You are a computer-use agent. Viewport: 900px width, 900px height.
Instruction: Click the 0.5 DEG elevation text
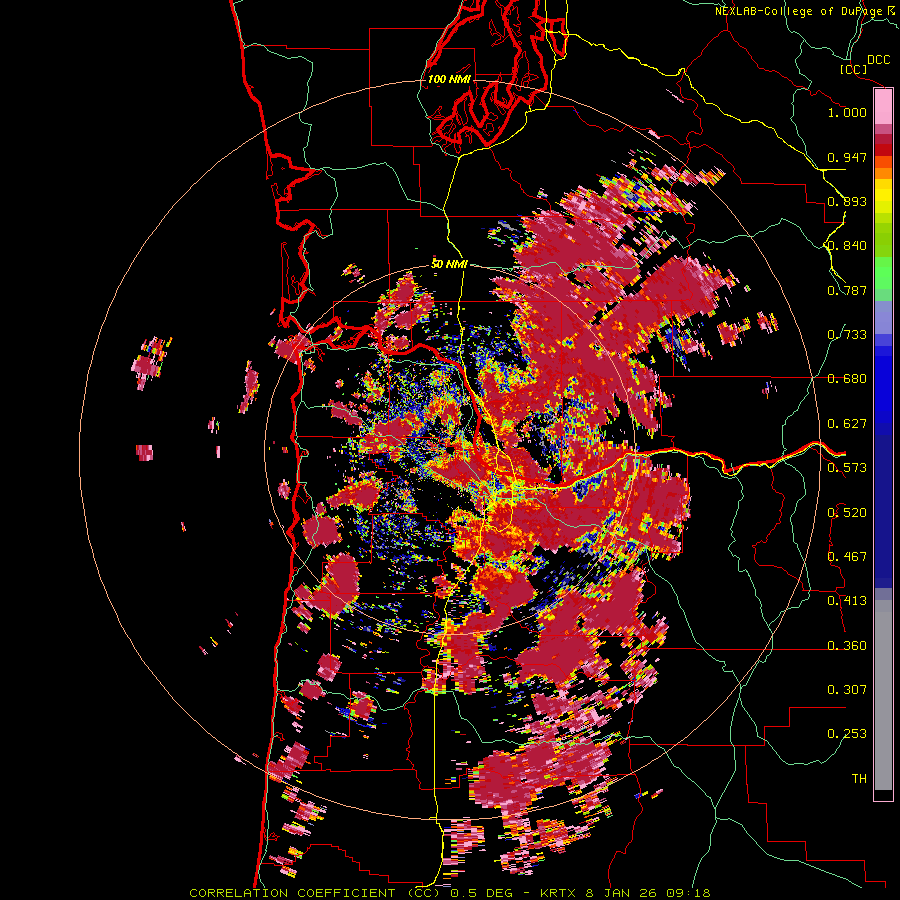480,893
